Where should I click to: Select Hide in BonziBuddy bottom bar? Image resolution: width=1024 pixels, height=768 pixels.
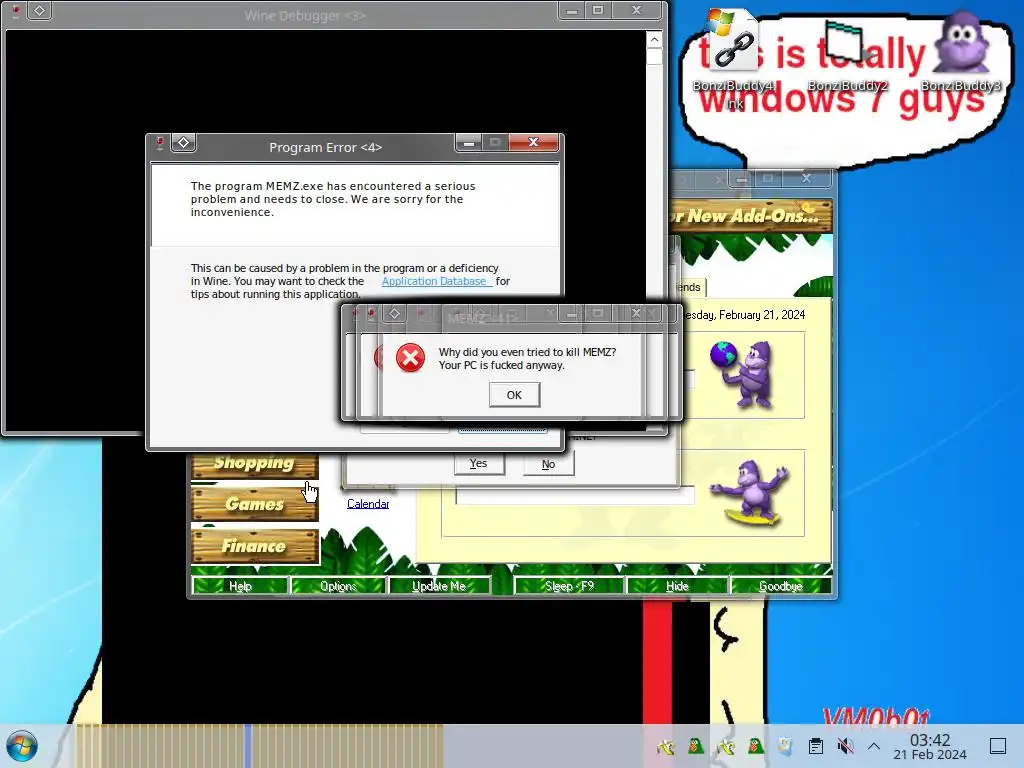point(677,586)
